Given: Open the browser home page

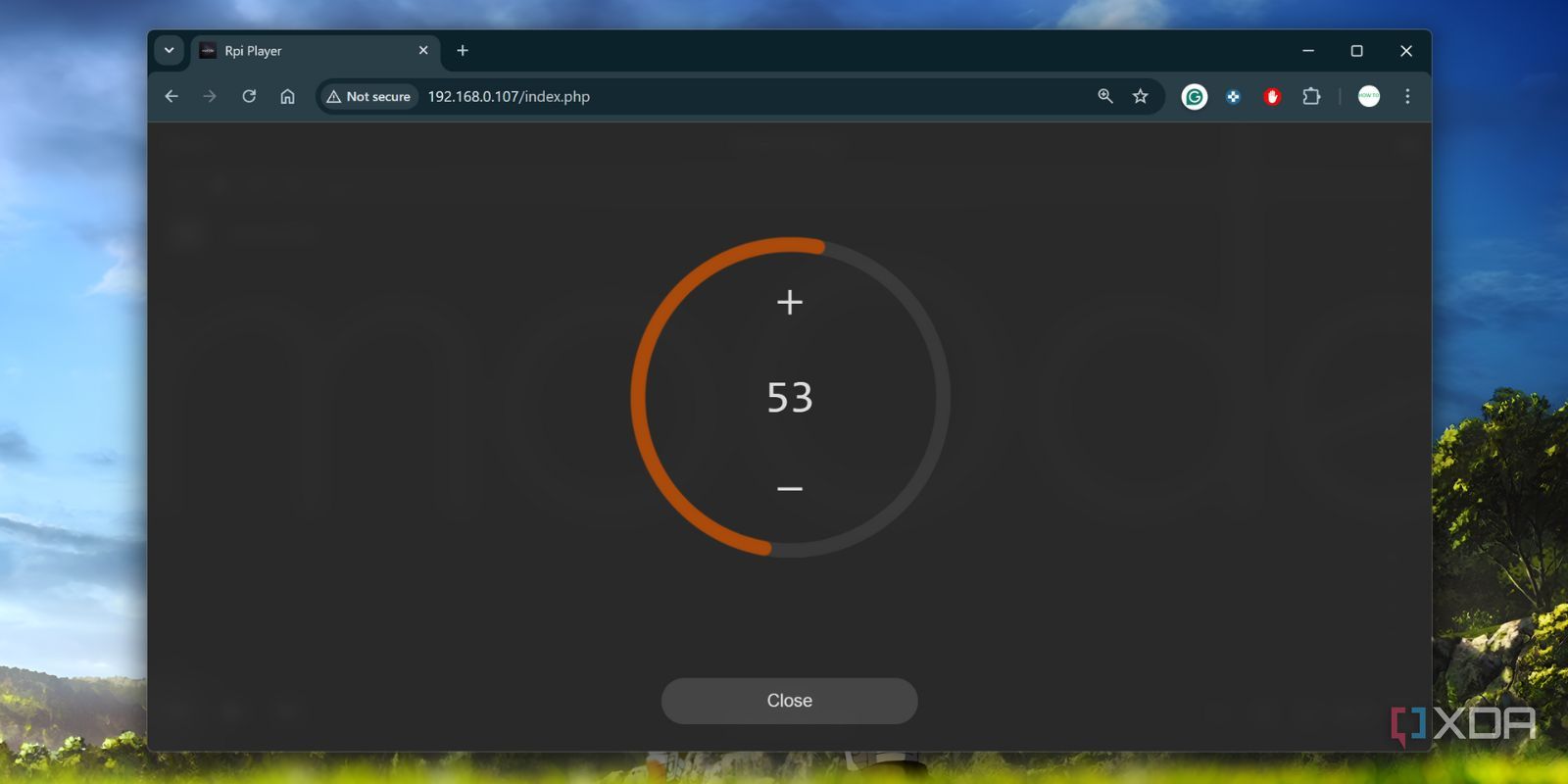Looking at the screenshot, I should coord(287,96).
